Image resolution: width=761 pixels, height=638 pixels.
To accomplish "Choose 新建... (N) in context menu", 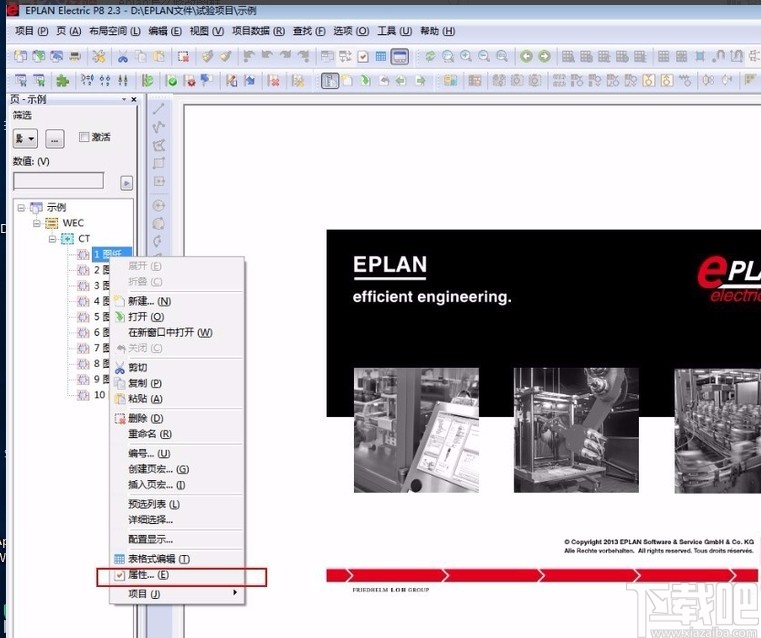I will 177,301.
